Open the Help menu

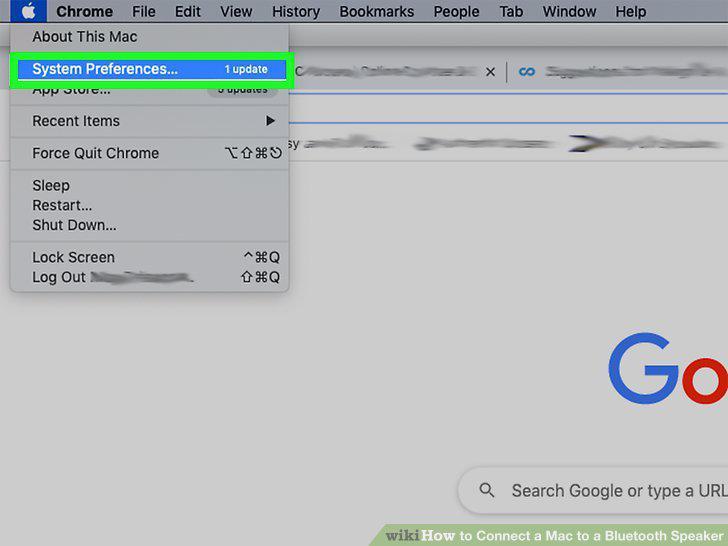(x=630, y=11)
